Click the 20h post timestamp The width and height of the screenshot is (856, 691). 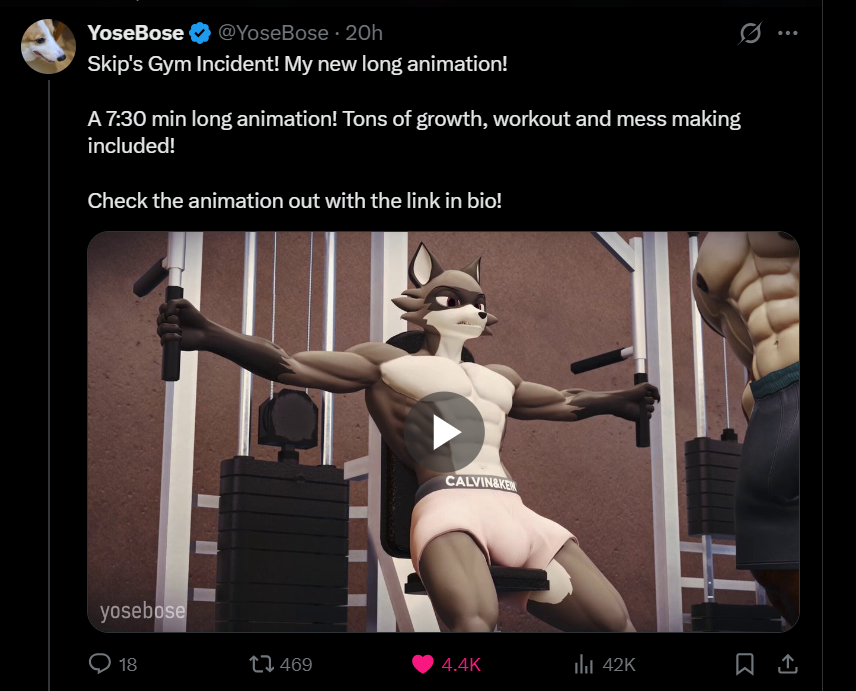(x=364, y=33)
